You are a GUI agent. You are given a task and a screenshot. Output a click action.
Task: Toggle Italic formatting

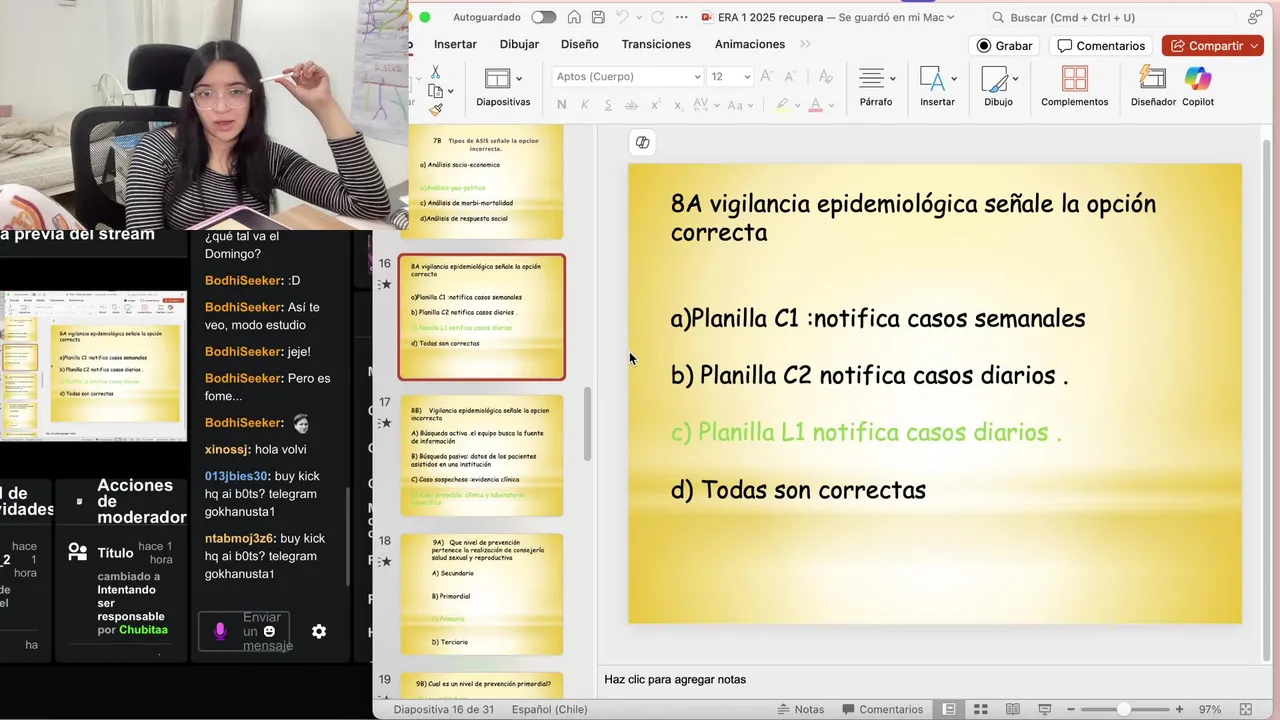[x=585, y=105]
